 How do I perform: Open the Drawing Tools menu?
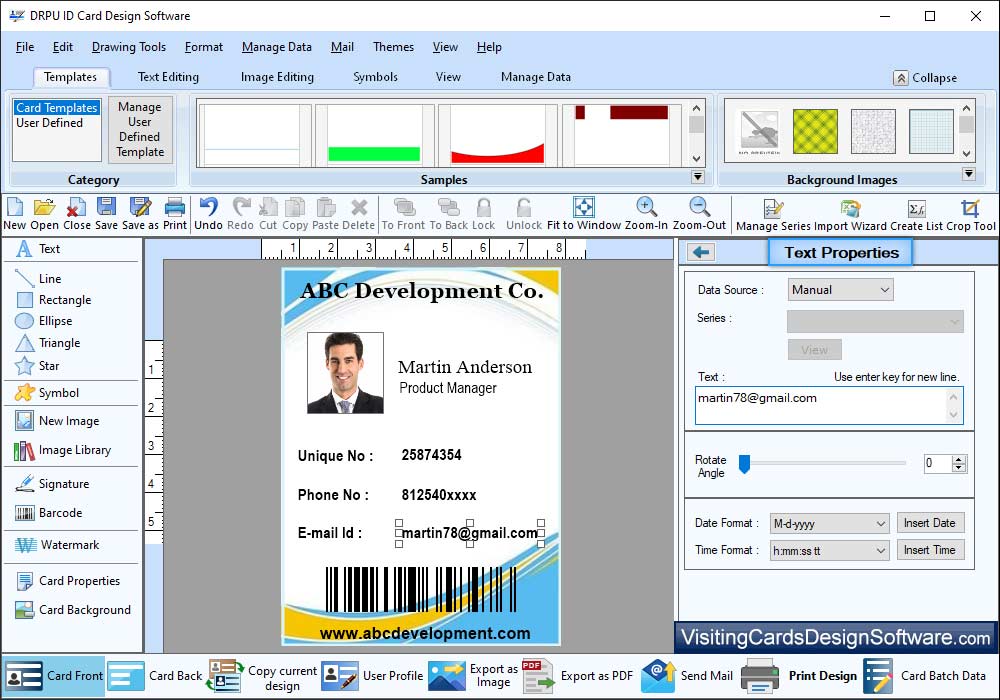point(129,47)
